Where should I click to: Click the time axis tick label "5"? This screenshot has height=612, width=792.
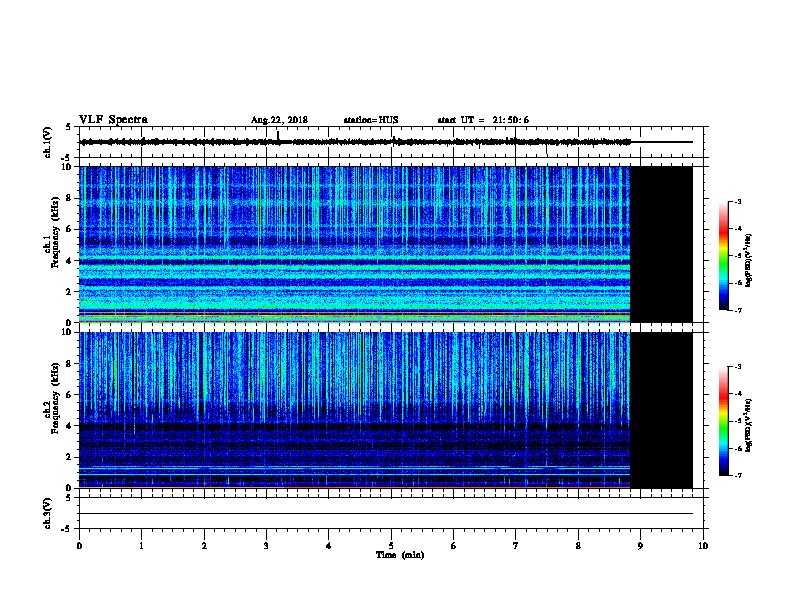coord(391,545)
